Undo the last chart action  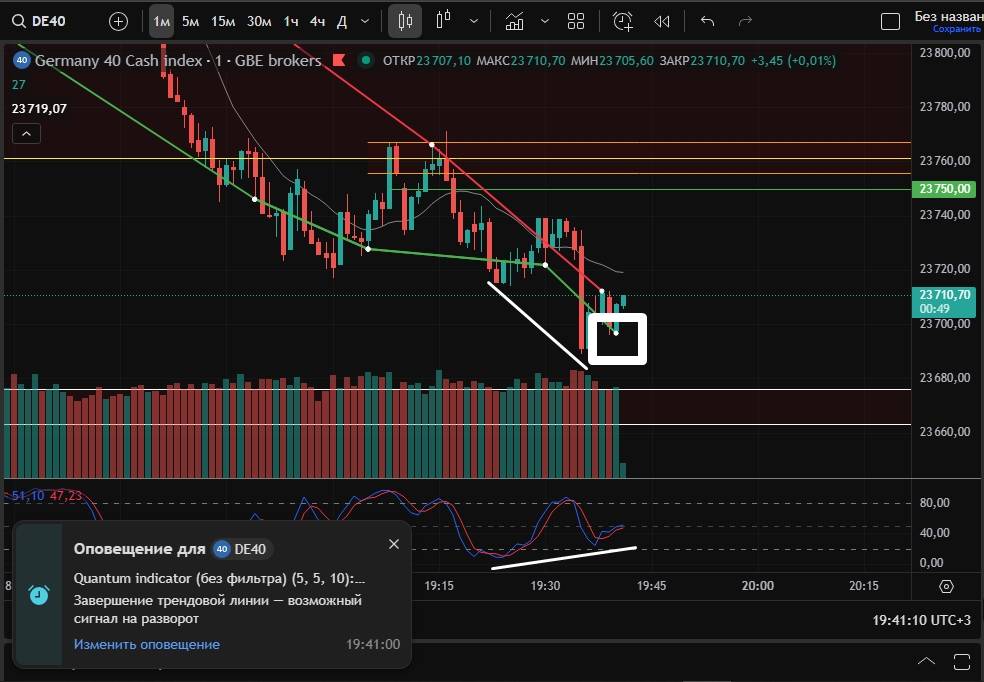(708, 21)
